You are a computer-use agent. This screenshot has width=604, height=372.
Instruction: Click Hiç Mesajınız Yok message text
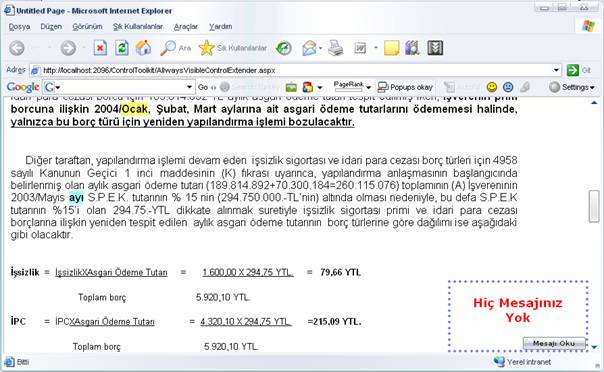518,310
